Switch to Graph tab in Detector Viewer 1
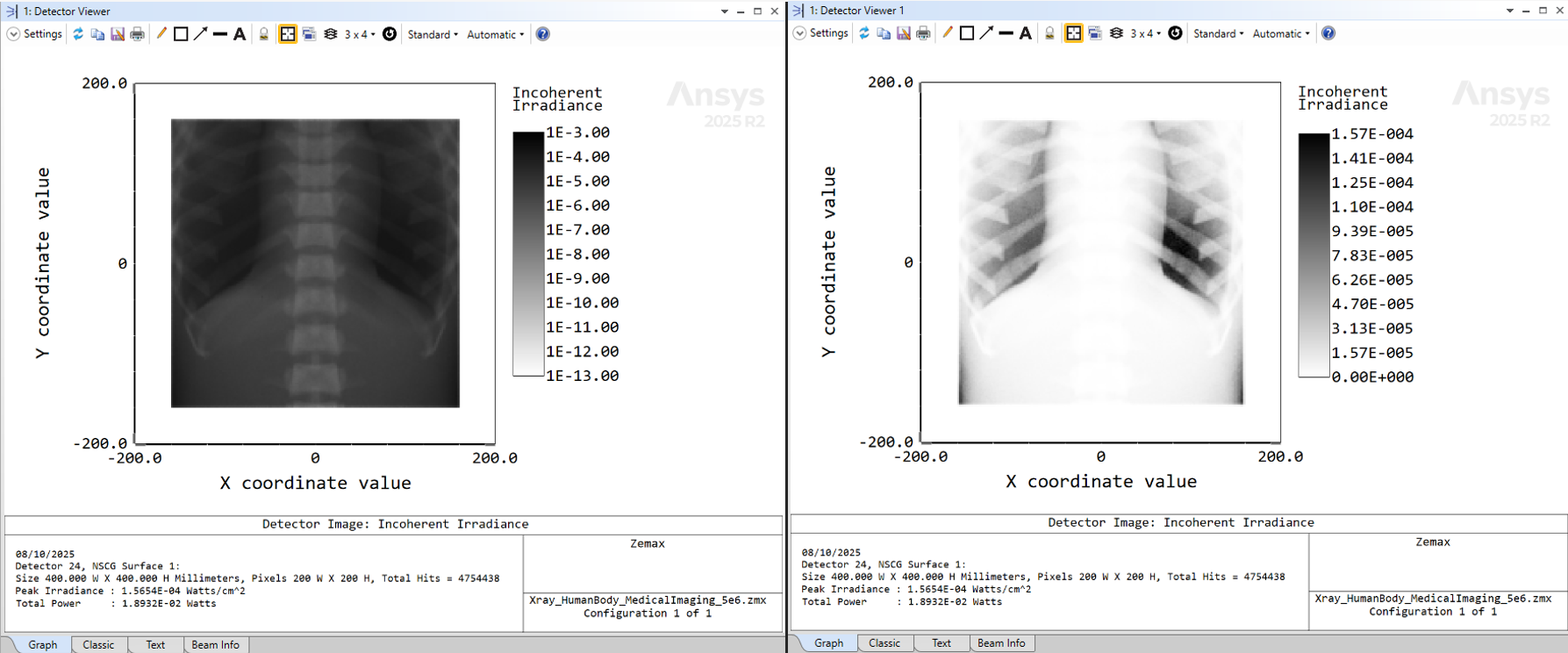This screenshot has width=1568, height=653. tap(828, 642)
